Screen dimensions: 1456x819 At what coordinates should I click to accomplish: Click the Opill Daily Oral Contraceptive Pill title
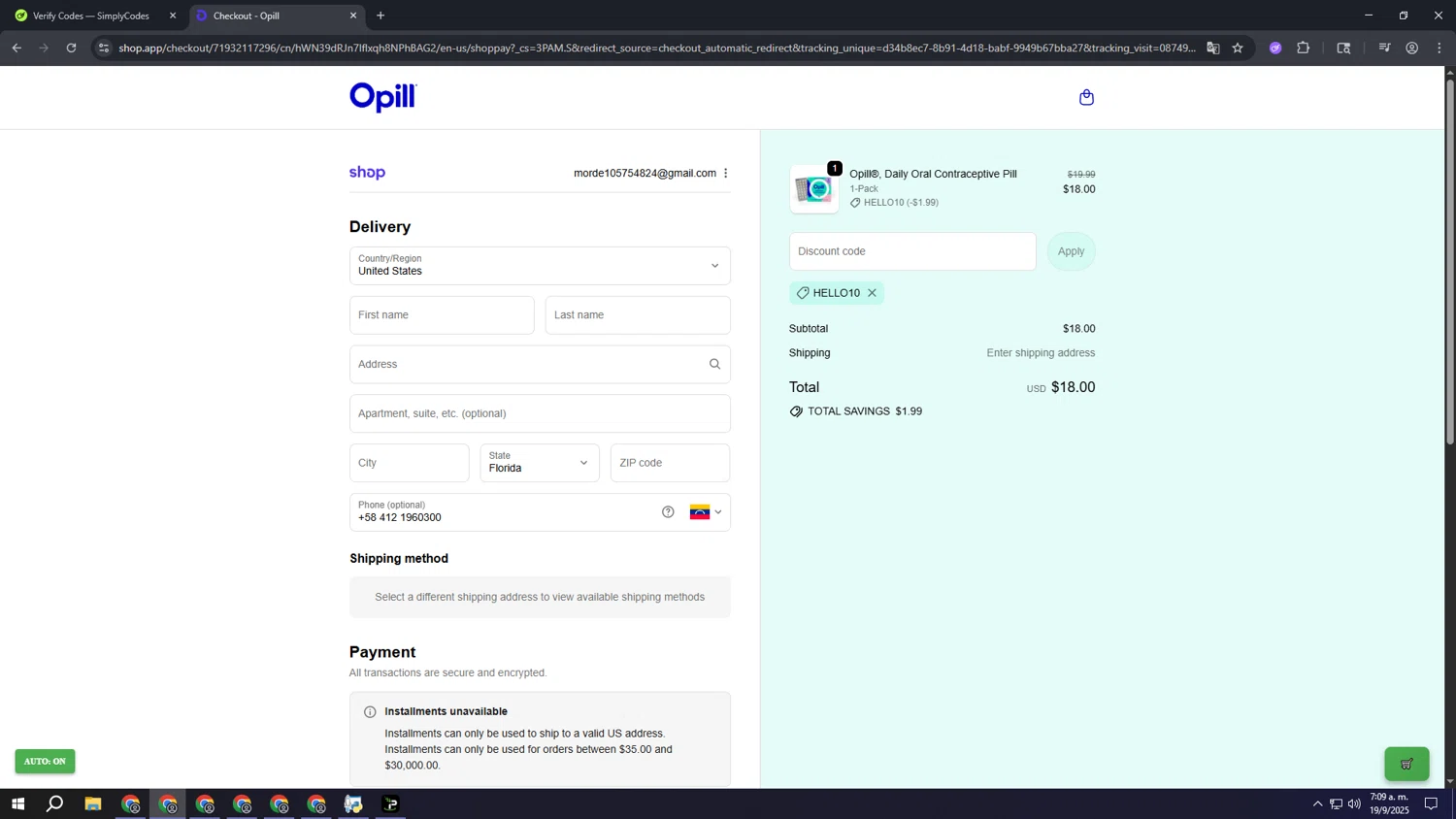point(933,174)
